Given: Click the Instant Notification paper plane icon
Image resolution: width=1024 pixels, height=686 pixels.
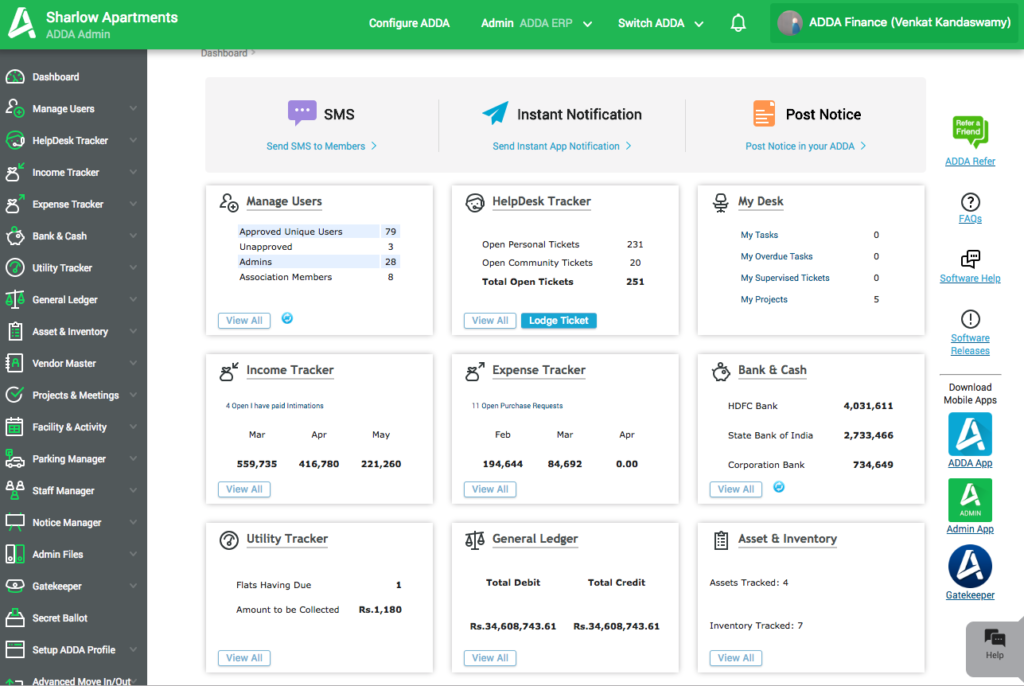Looking at the screenshot, I should click(495, 113).
